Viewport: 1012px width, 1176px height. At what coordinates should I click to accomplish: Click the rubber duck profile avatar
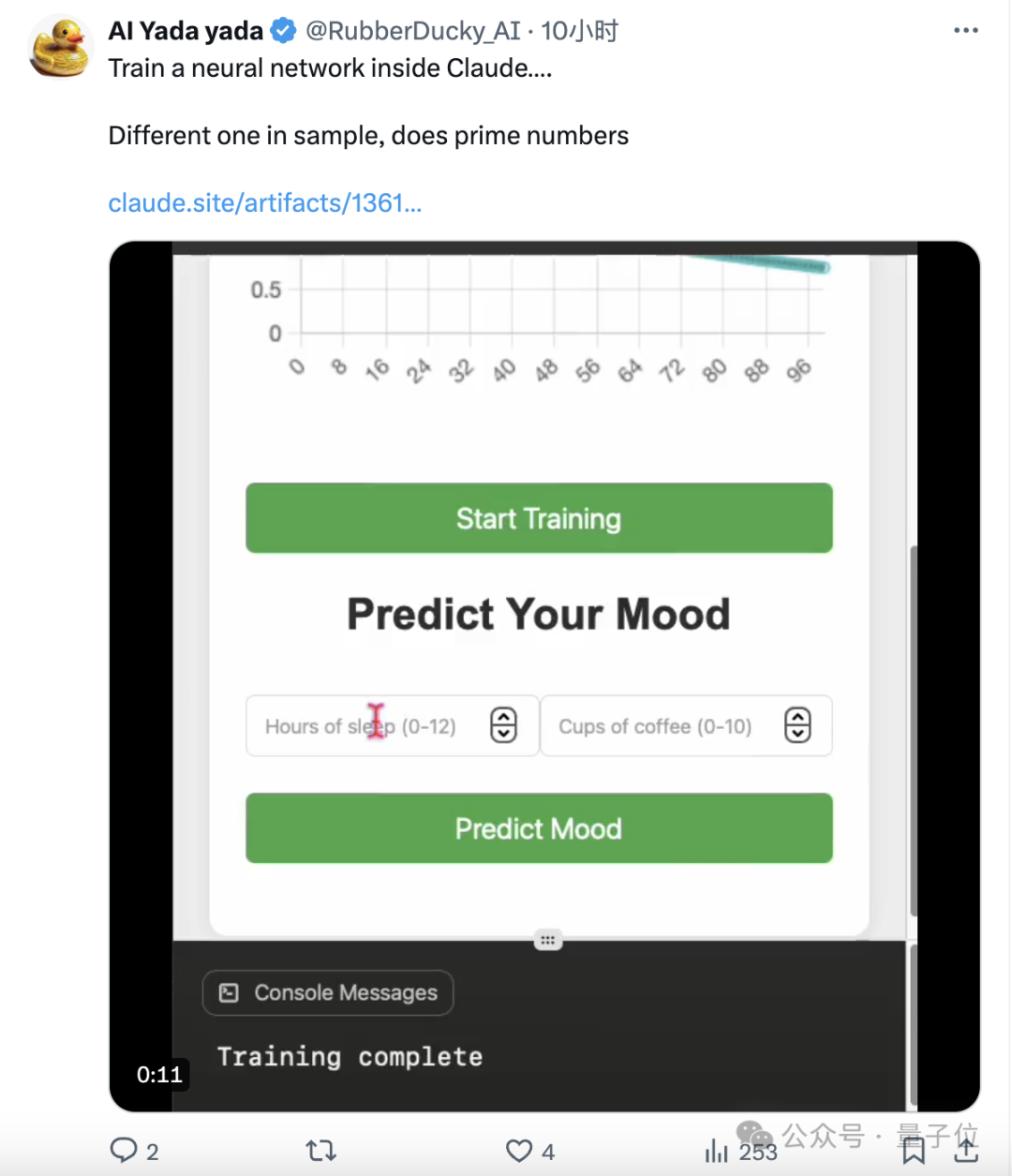(x=61, y=47)
